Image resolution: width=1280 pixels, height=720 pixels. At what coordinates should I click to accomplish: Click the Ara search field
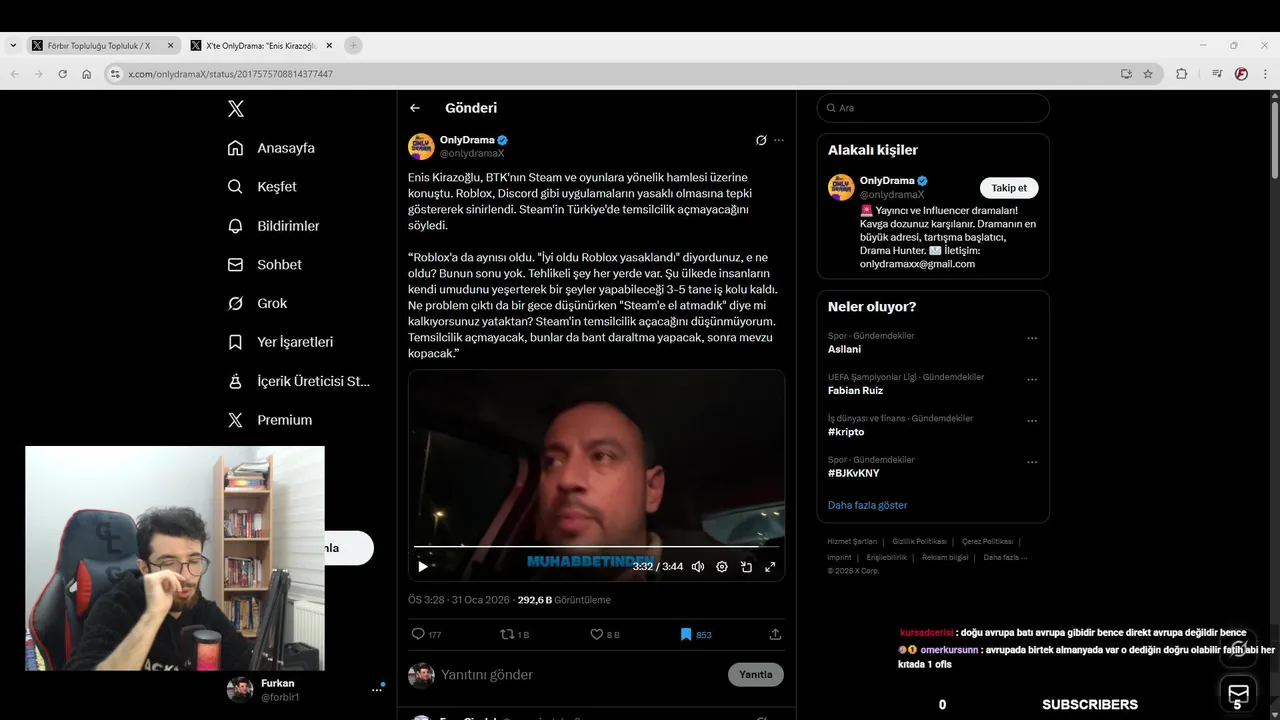[x=933, y=108]
